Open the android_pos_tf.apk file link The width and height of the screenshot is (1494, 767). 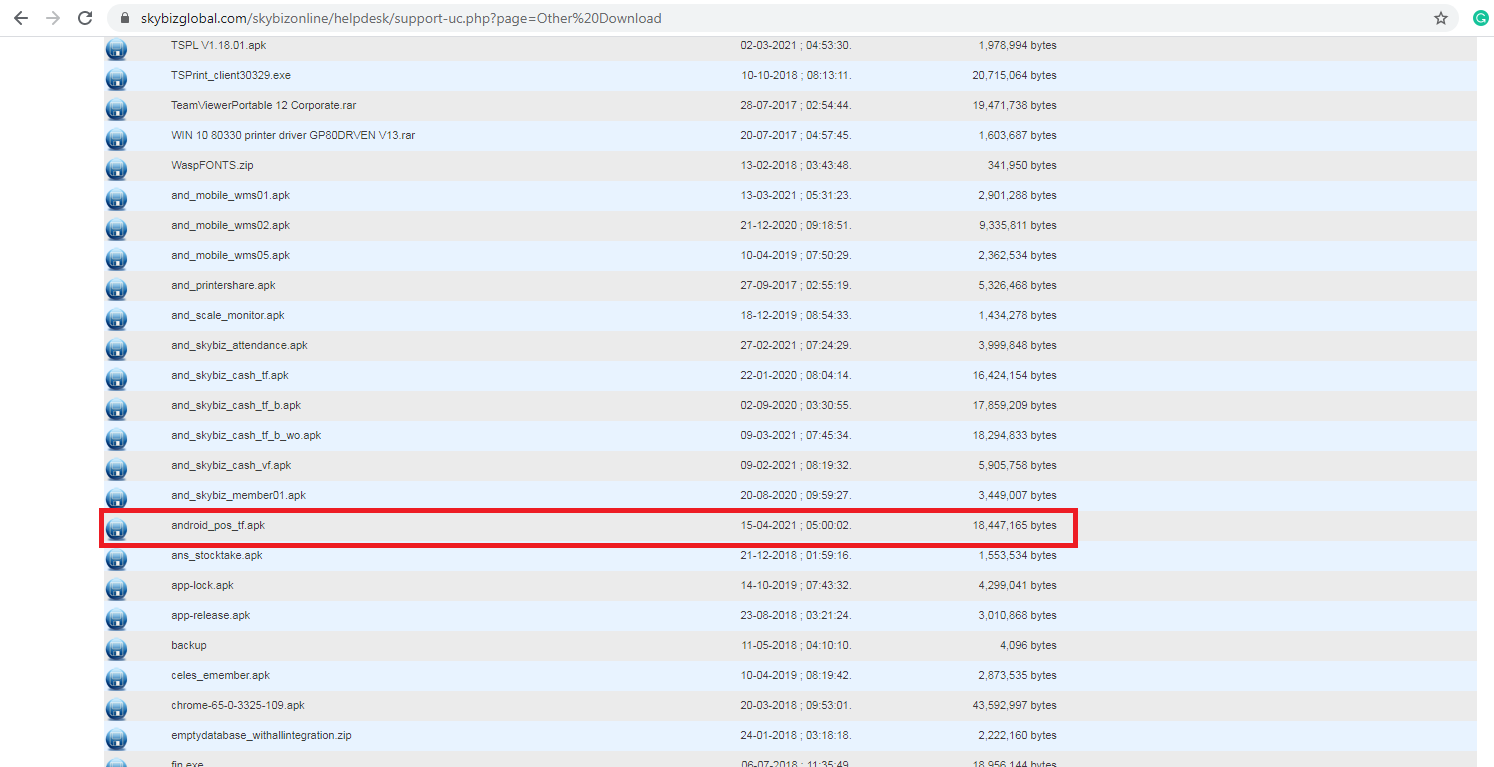tap(218, 525)
